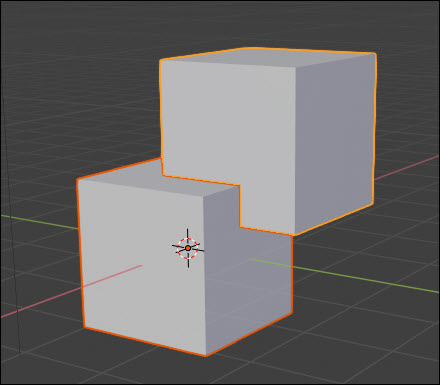
Task: Select the upper cube's top face
Action: (x=267, y=57)
